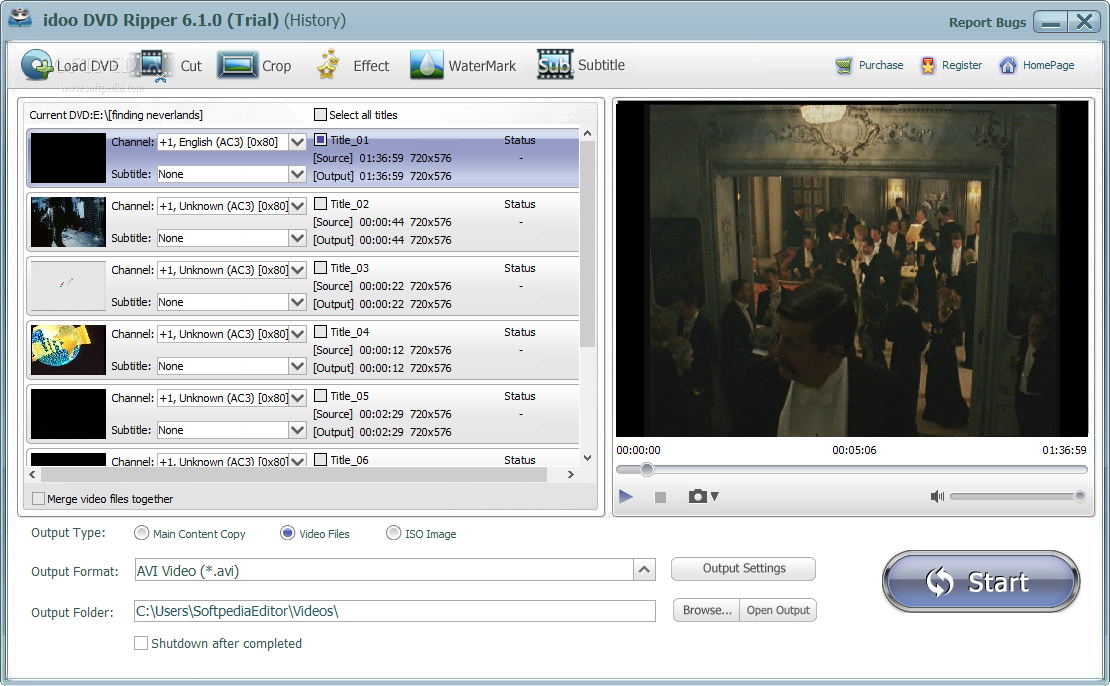Expand Title_05 Subtitle dropdown
The image size is (1110, 686).
click(297, 430)
